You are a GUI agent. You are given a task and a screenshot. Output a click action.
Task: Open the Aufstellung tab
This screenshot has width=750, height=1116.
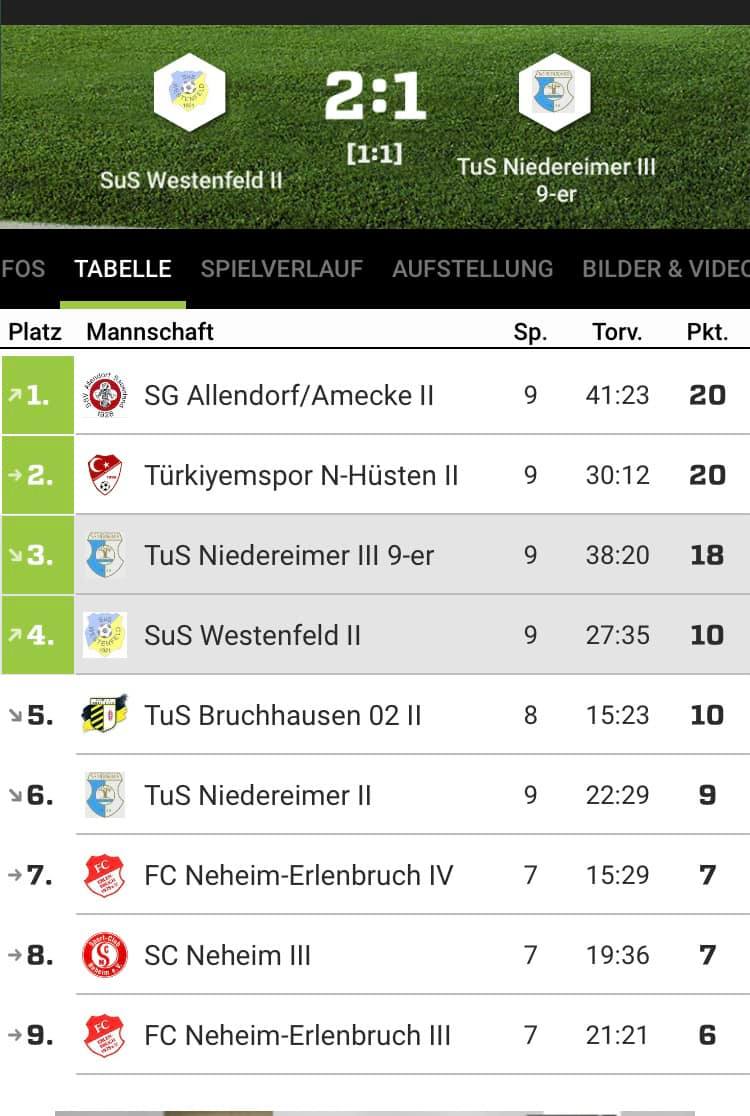(472, 269)
